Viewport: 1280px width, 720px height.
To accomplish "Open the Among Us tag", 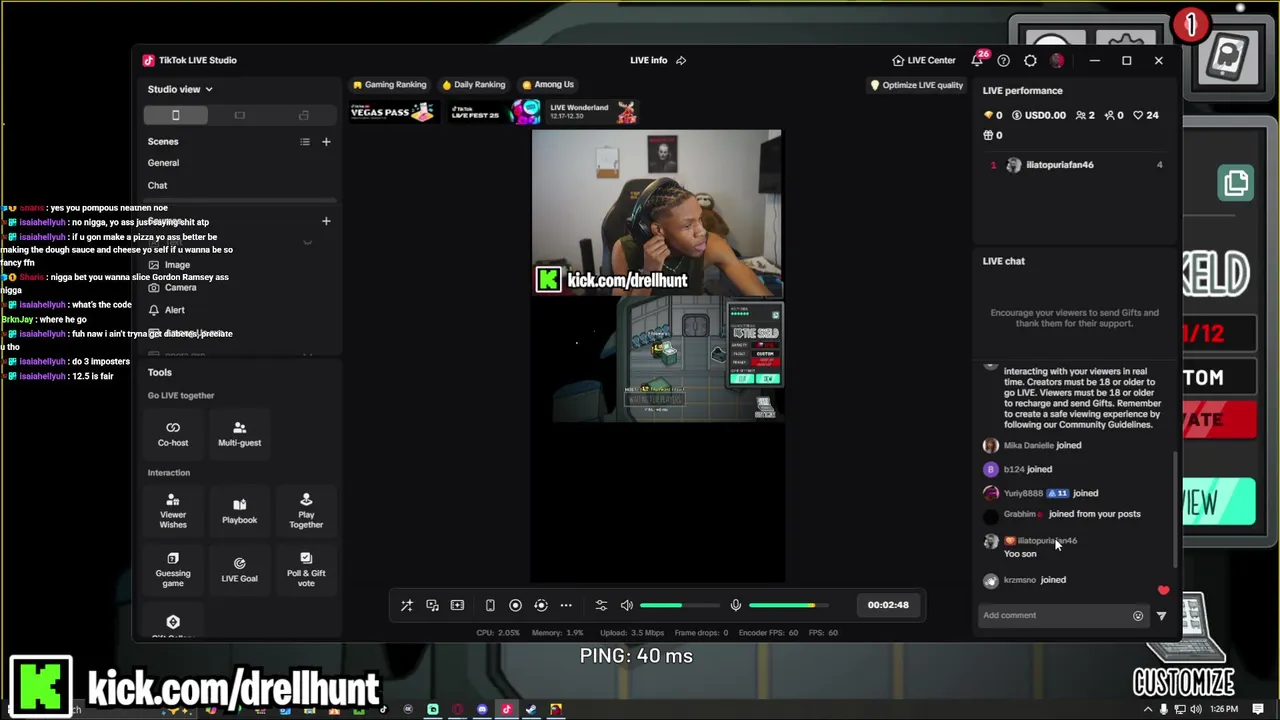I will tap(548, 85).
